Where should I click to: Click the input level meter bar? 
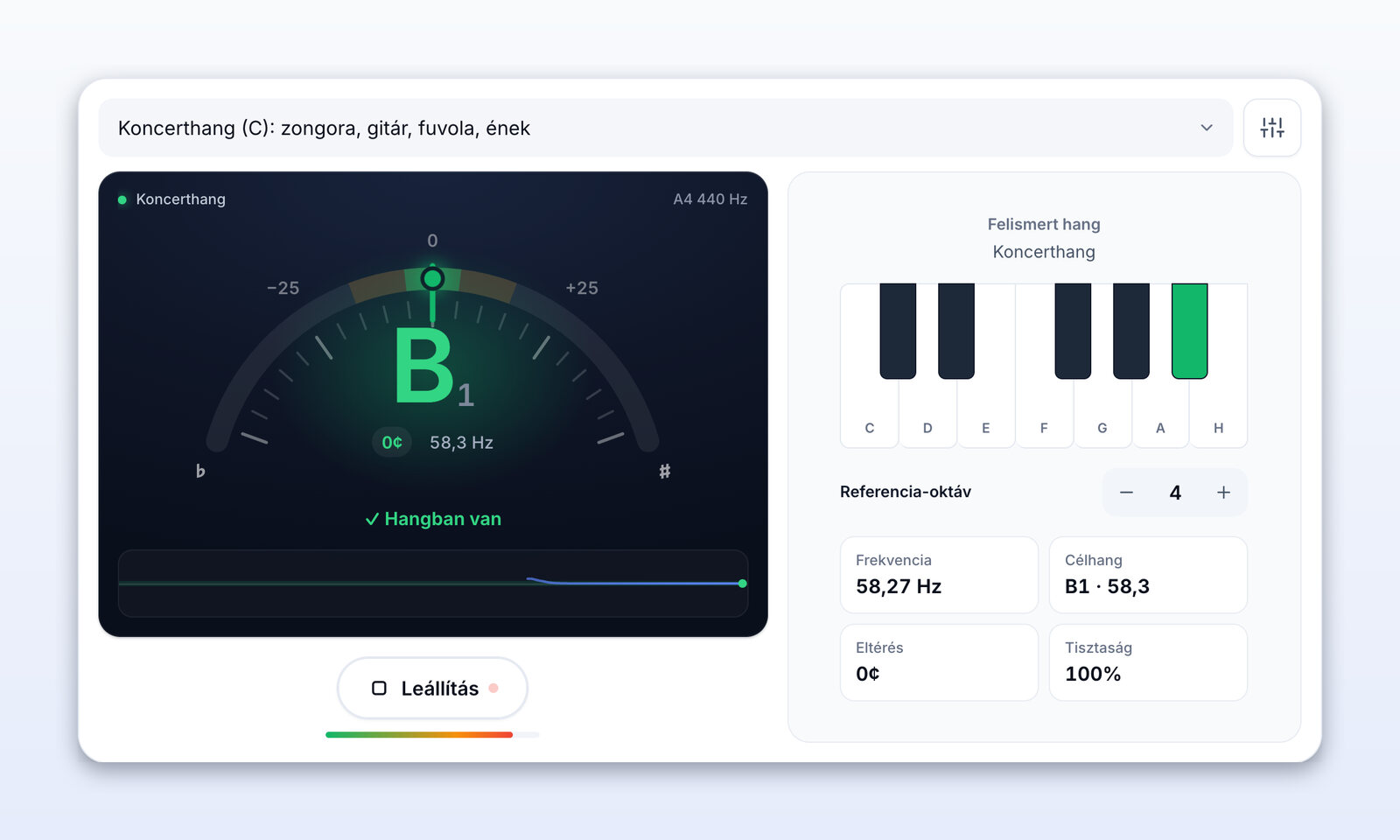coord(432,735)
